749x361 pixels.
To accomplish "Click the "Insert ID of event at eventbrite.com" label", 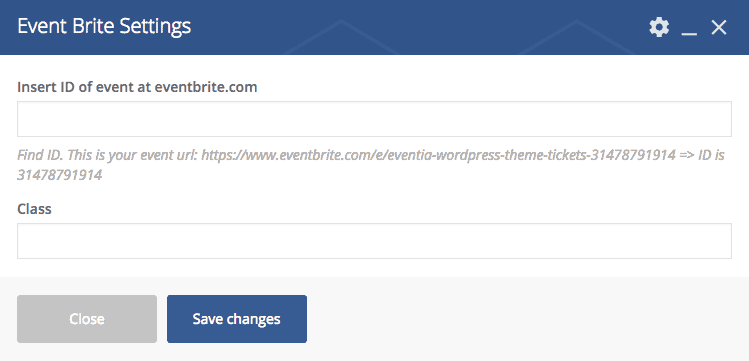I will point(137,87).
